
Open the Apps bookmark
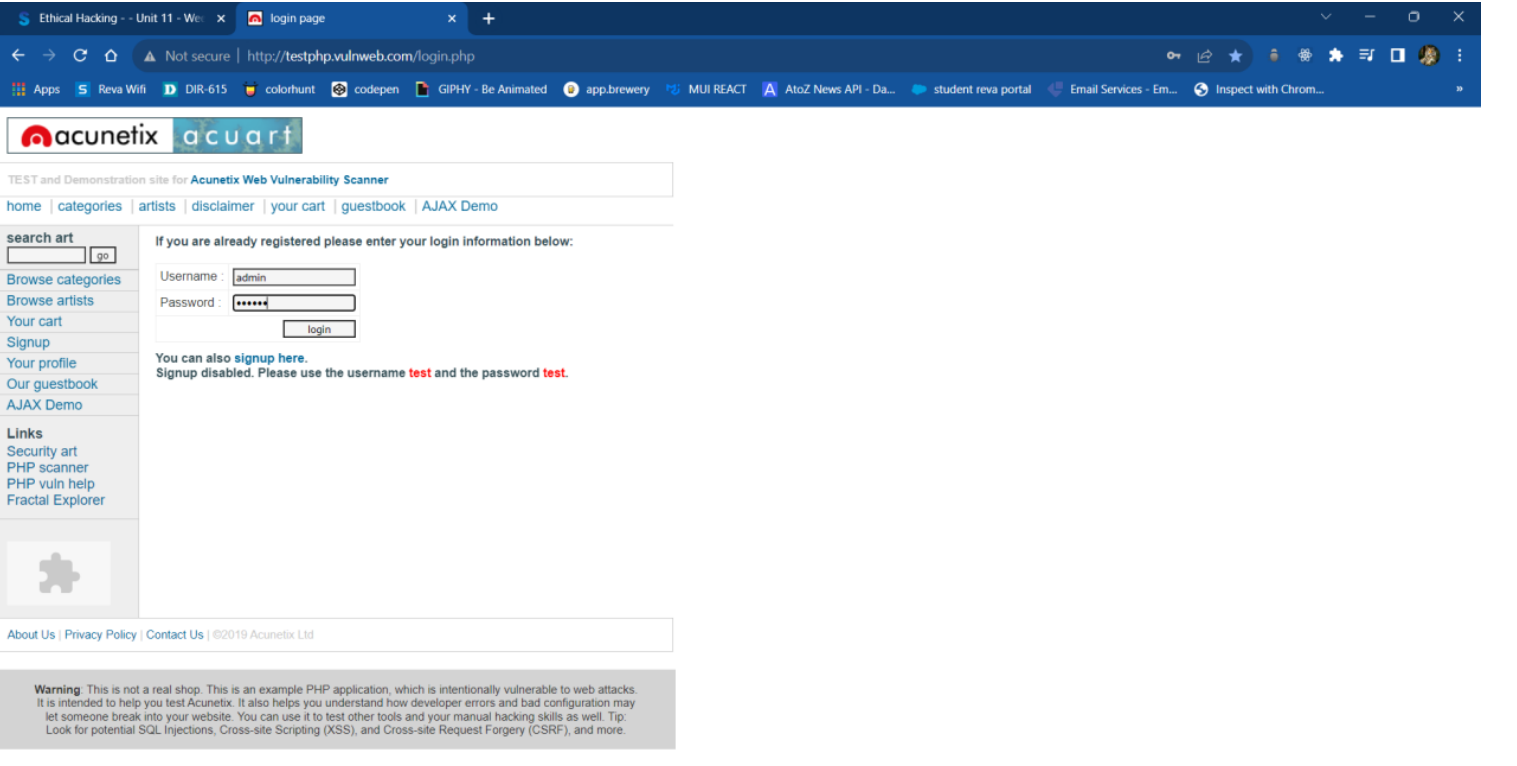(36, 89)
